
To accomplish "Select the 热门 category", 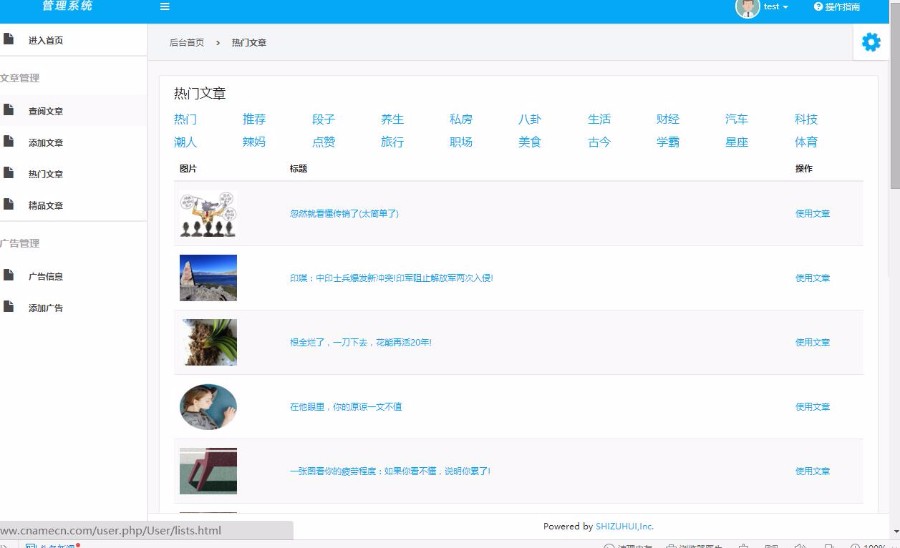I will point(185,119).
